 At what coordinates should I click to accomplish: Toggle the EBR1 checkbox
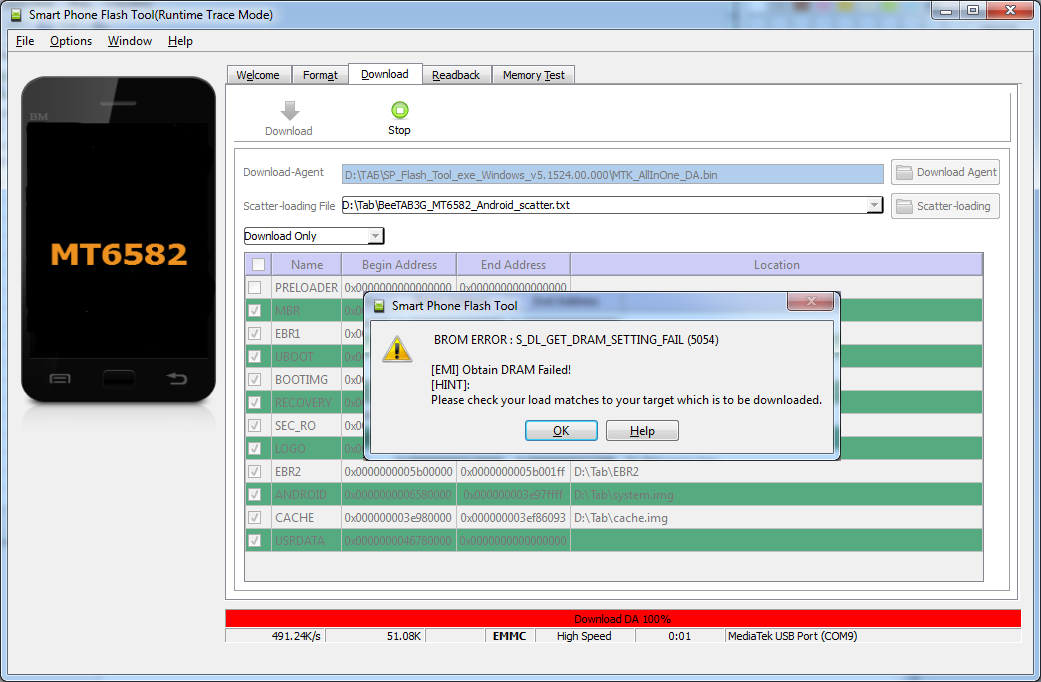pos(254,333)
